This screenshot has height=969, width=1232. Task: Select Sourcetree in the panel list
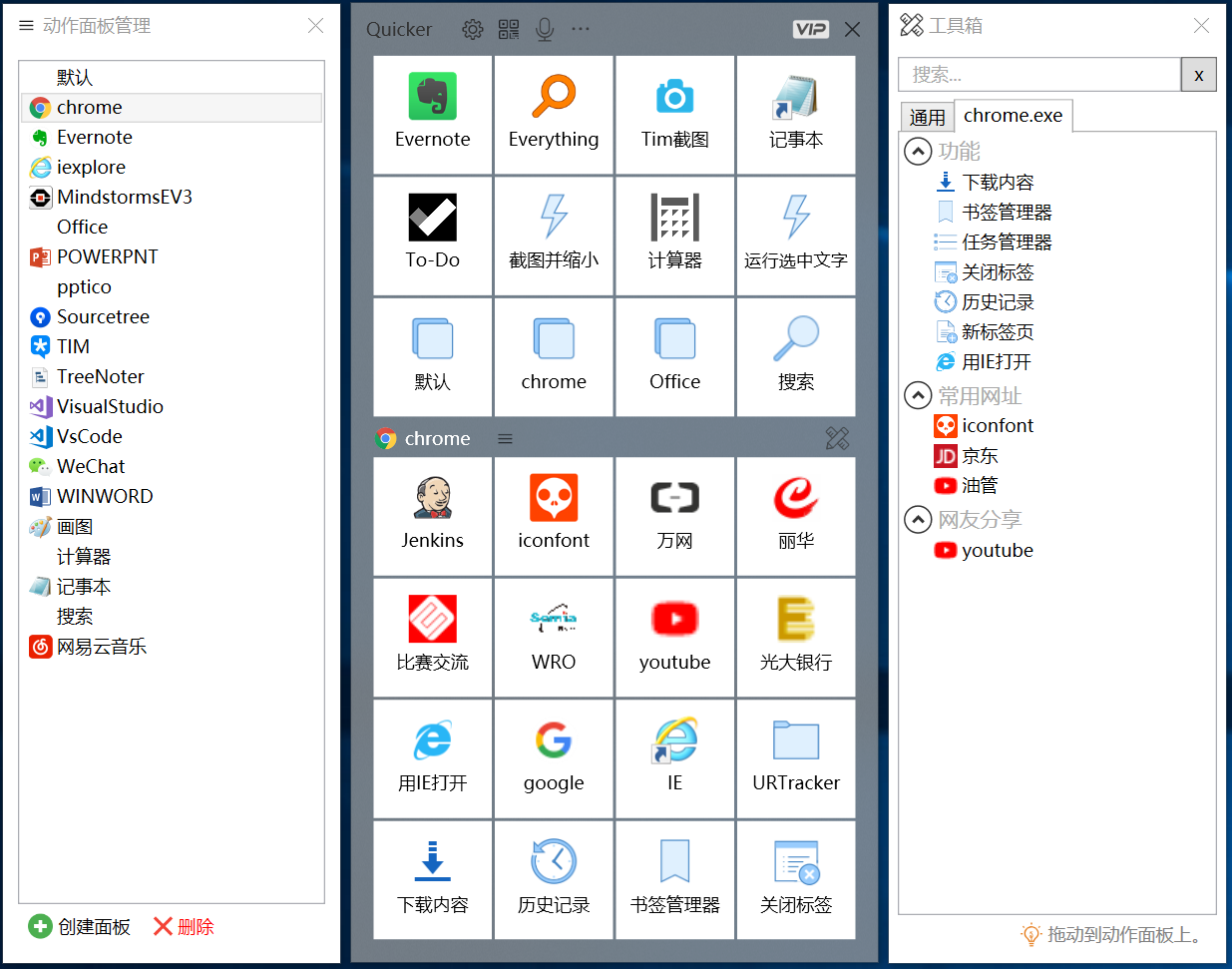click(172, 317)
